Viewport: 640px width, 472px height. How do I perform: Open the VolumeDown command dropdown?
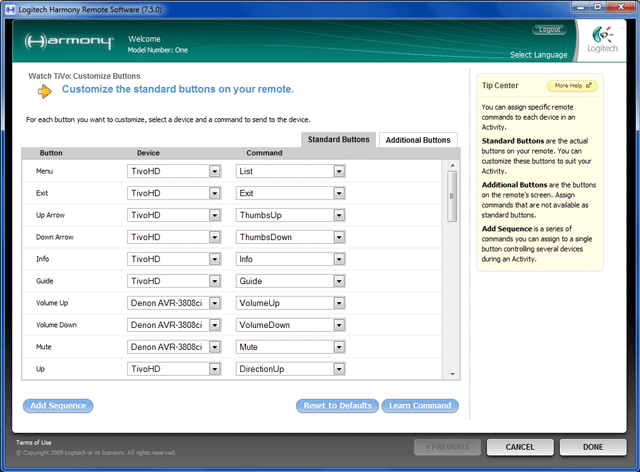point(291,325)
